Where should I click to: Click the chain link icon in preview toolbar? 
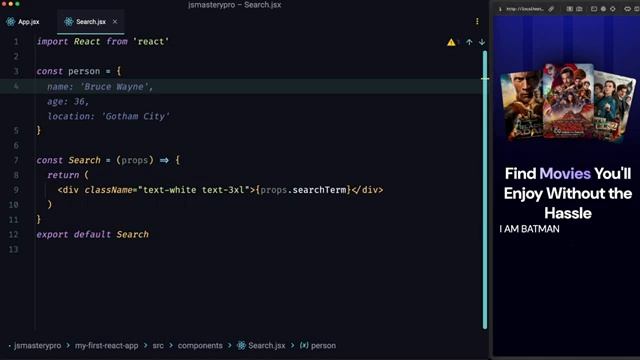(627, 9)
